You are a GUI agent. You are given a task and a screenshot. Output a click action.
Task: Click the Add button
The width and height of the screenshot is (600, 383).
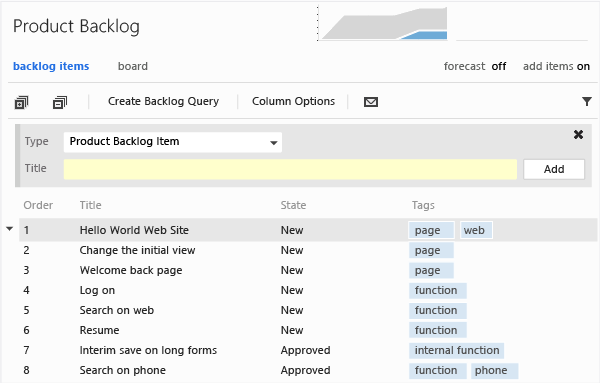[554, 169]
